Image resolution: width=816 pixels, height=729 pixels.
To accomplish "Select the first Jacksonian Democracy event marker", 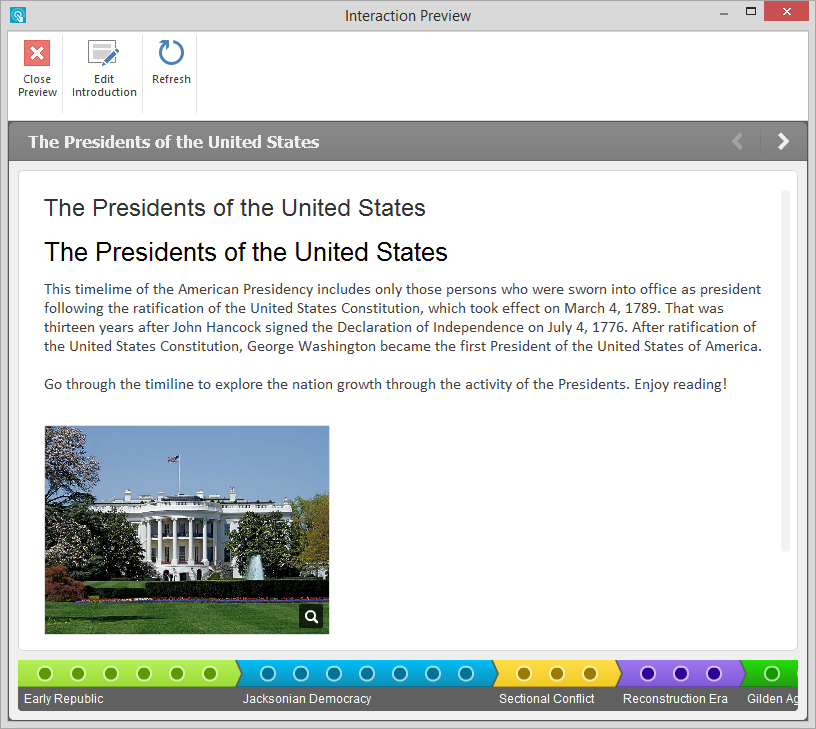I will [x=268, y=674].
